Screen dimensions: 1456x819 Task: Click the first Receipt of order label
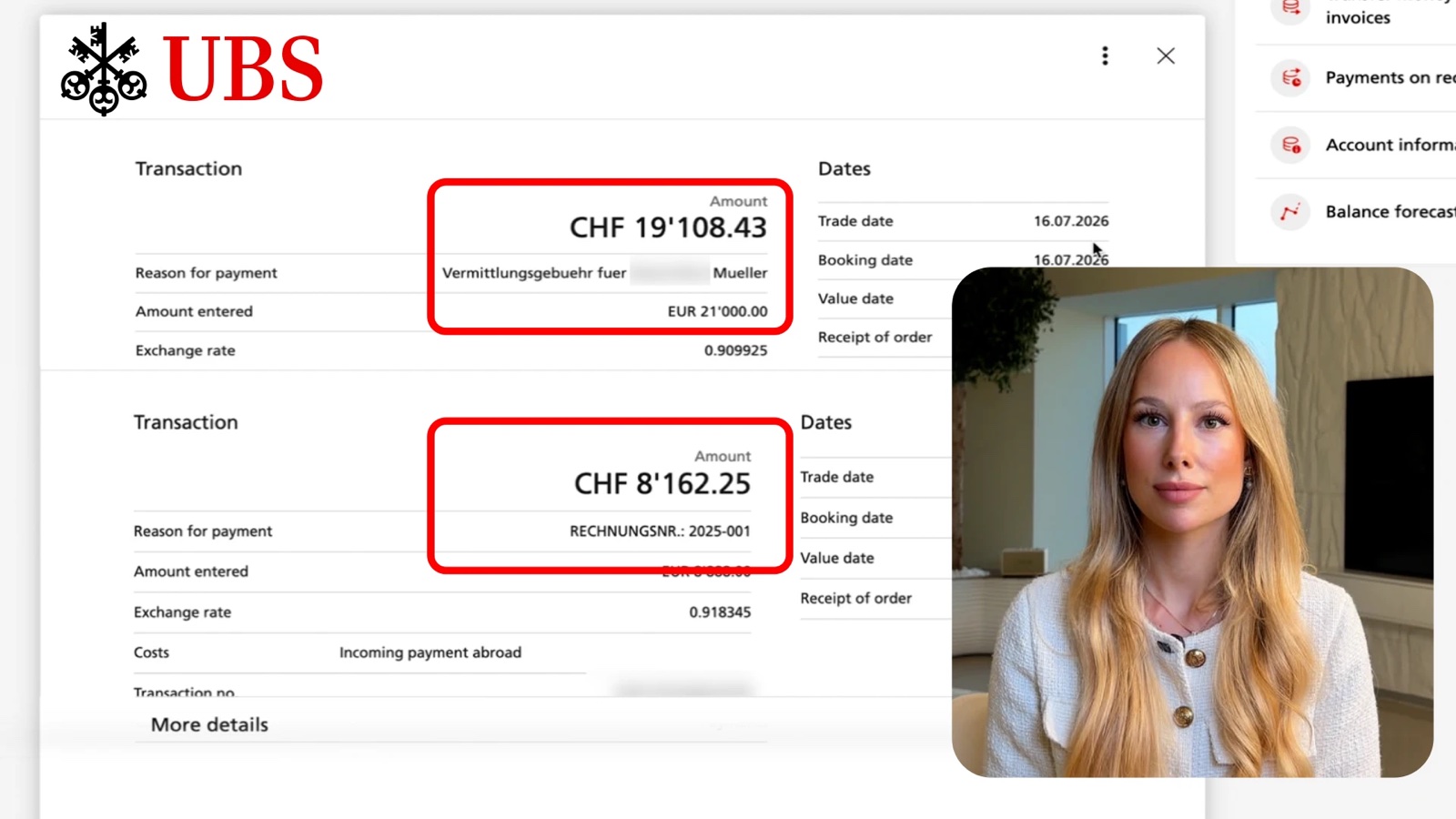(x=875, y=338)
